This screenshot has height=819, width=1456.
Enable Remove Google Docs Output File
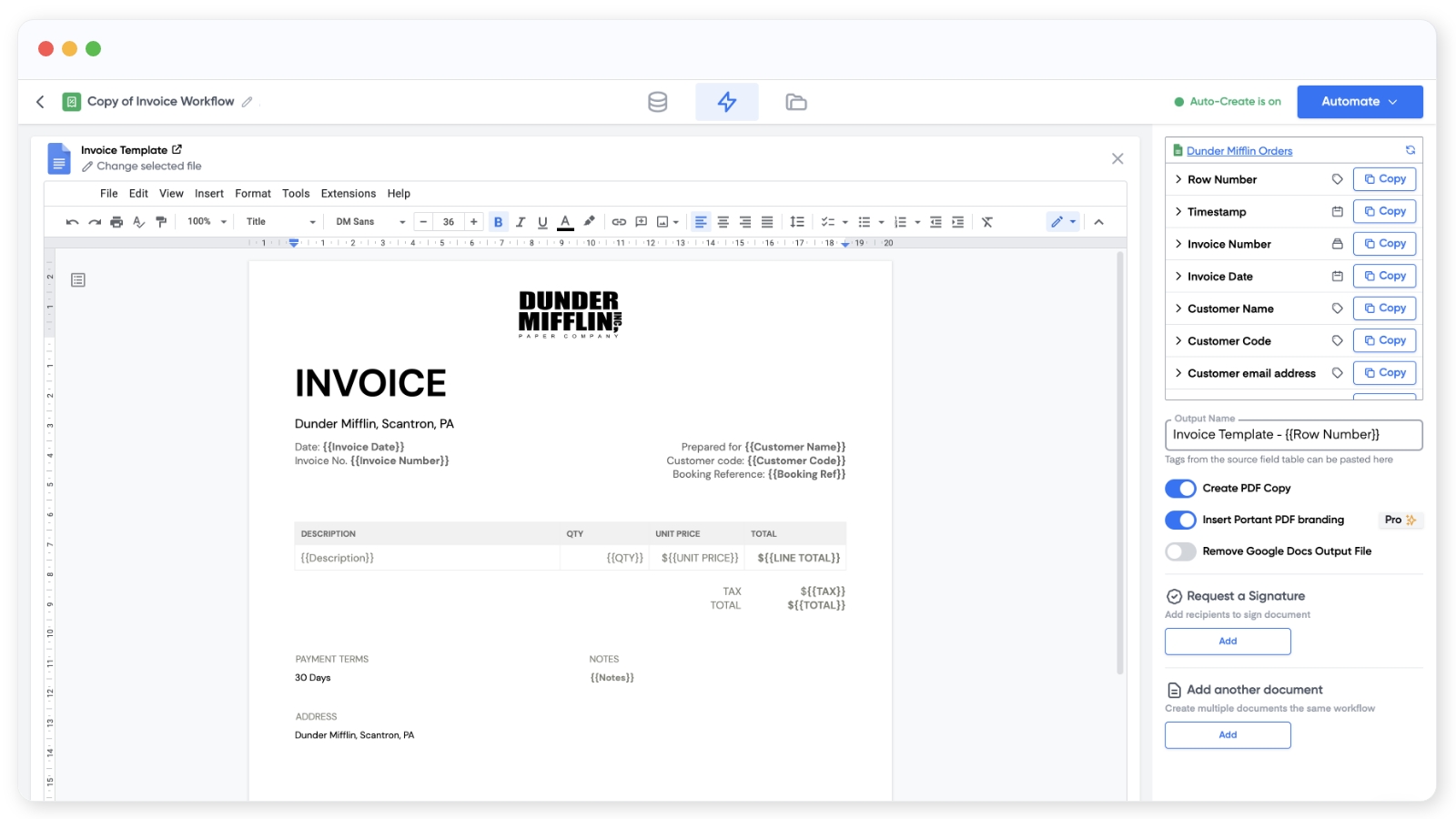point(1180,551)
